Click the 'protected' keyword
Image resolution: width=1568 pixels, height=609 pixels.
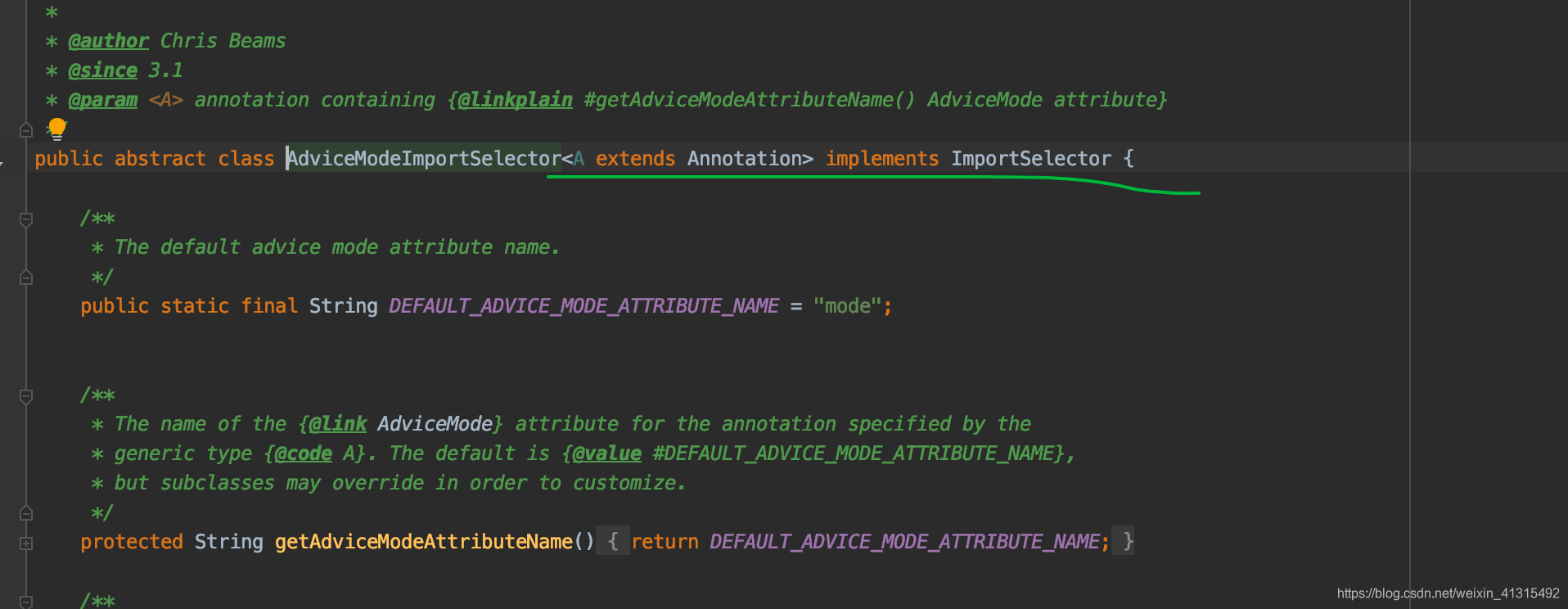tap(132, 542)
